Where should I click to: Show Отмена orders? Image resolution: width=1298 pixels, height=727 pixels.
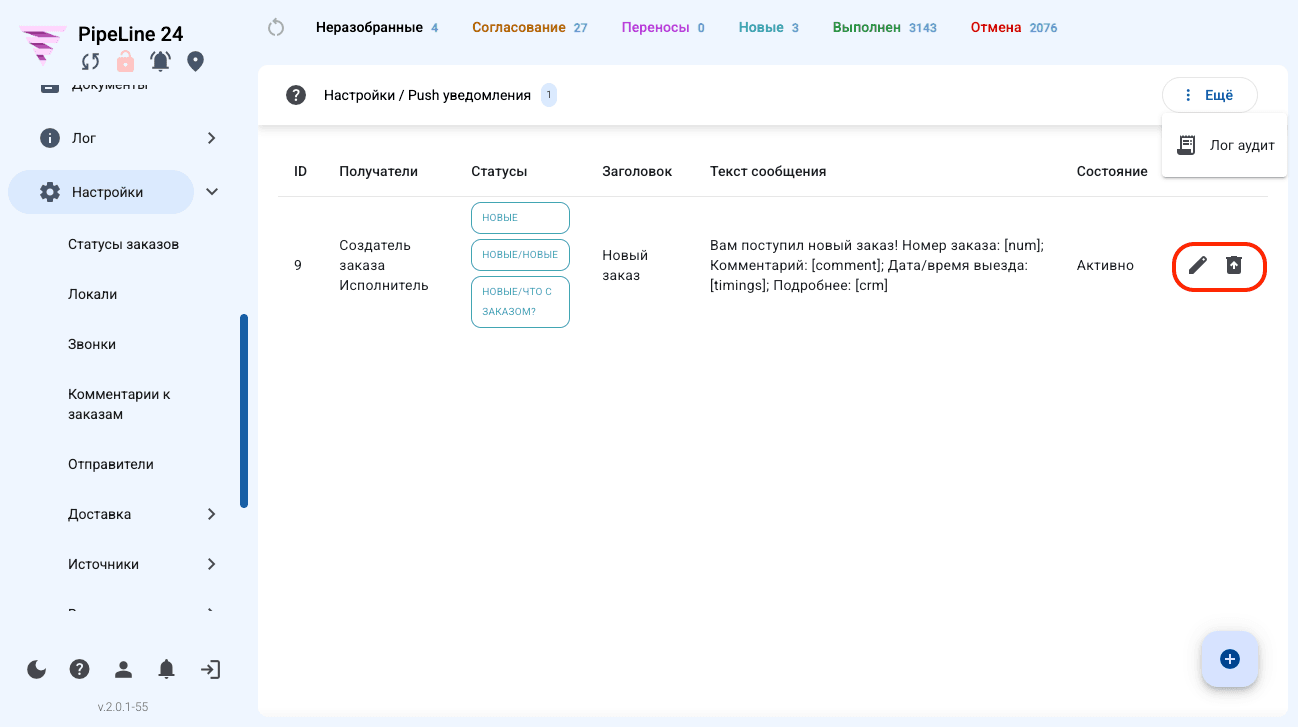pos(1014,28)
